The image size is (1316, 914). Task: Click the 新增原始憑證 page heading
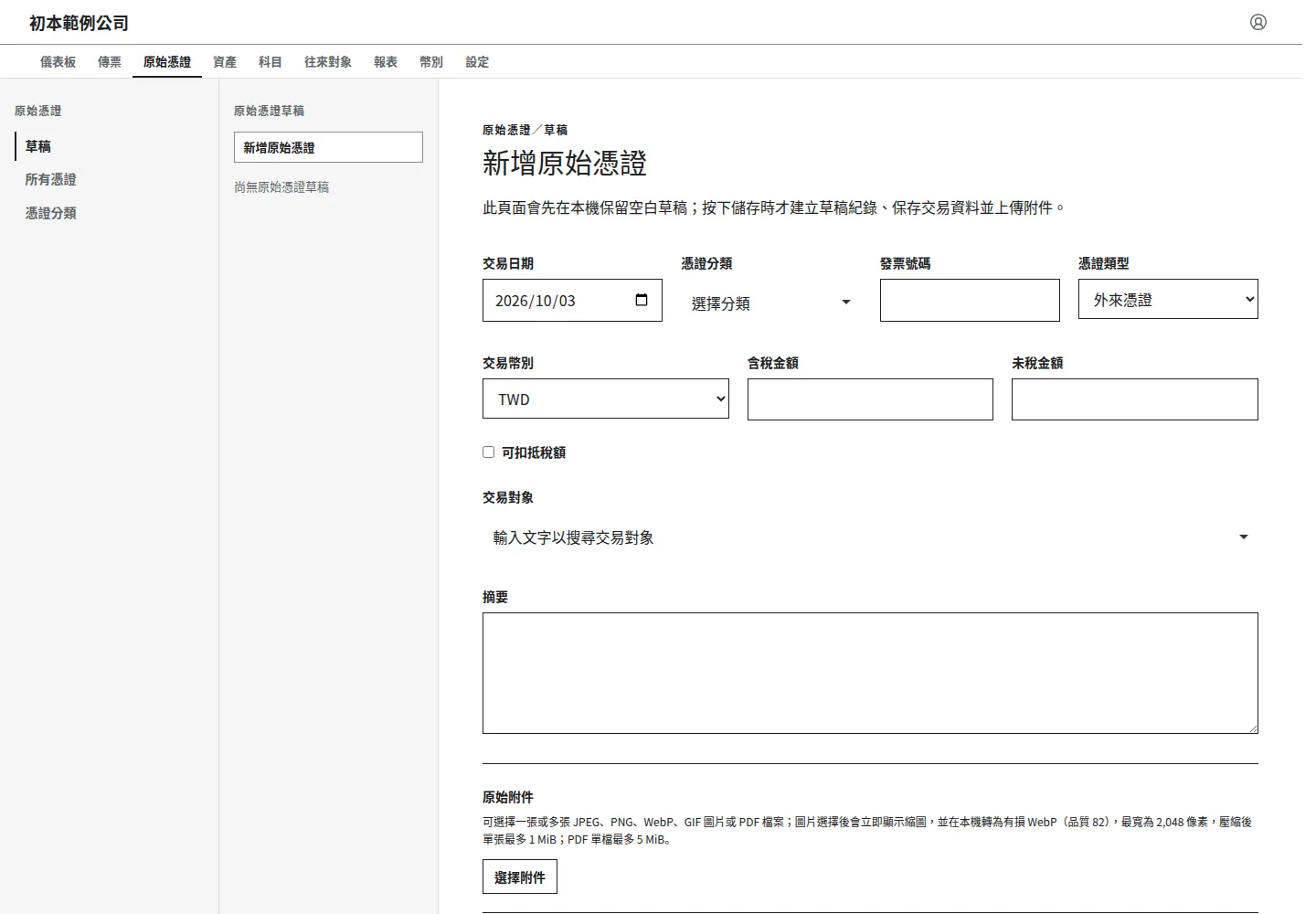click(565, 164)
